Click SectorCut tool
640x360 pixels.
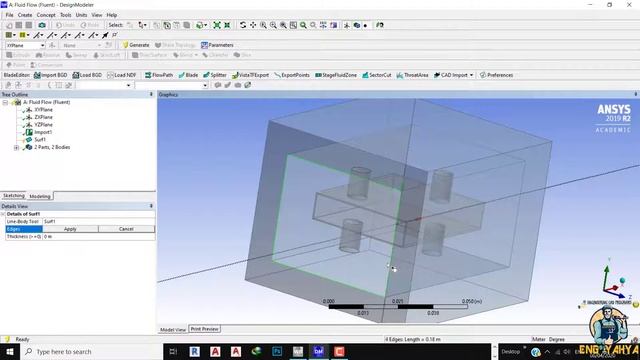pos(377,75)
